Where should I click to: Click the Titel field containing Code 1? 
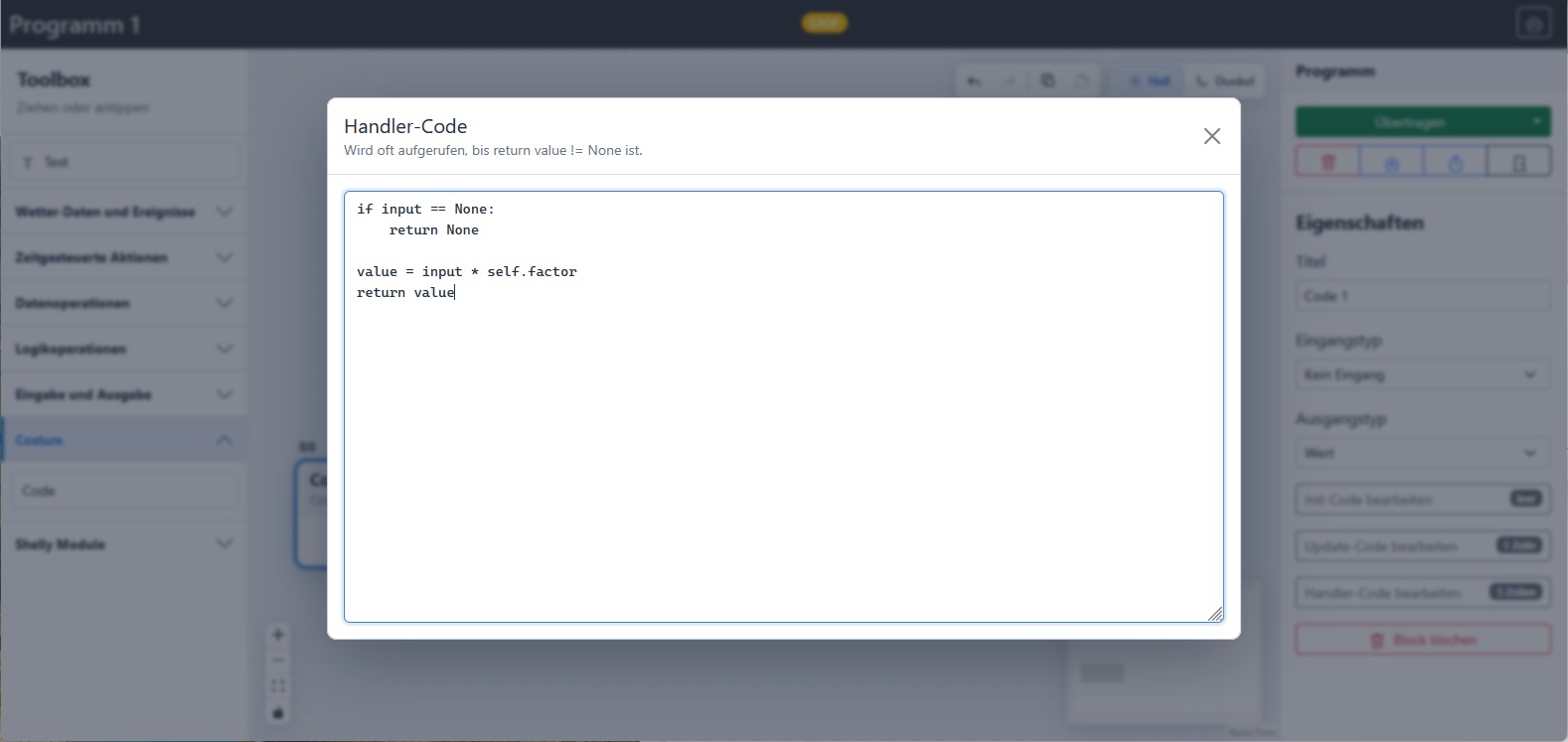pyautogui.click(x=1423, y=296)
